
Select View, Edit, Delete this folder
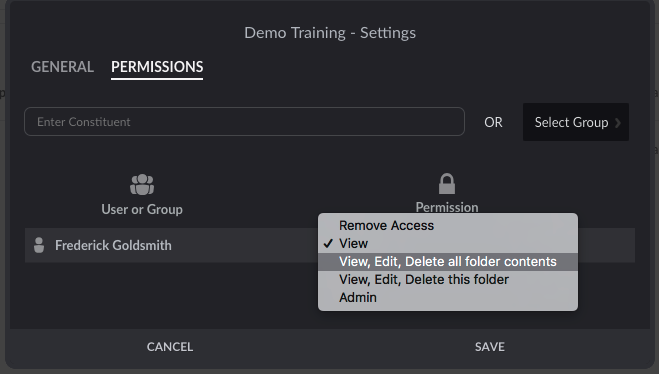[x=448, y=279]
